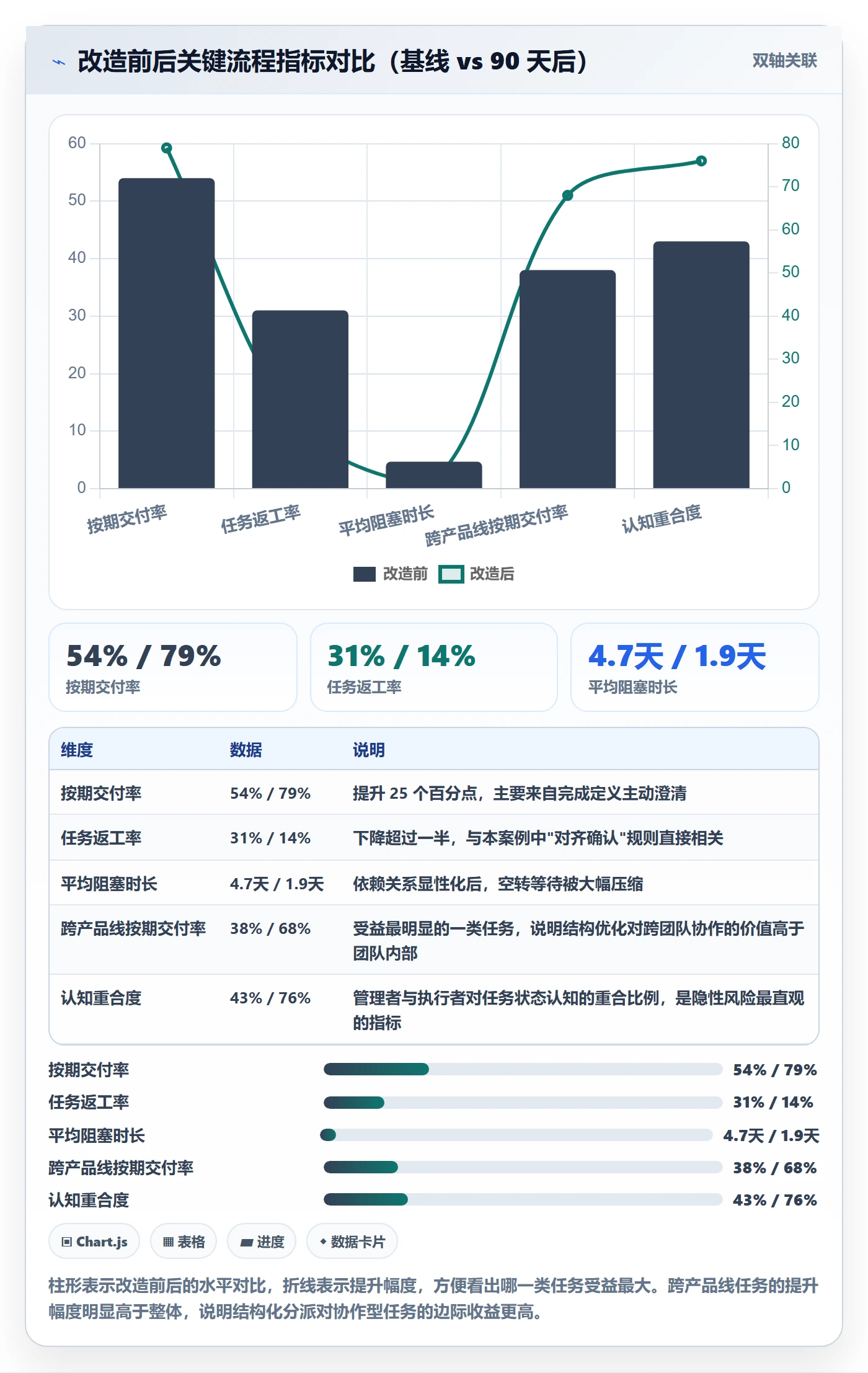Toggle the 改造前 legend swatch

click(364, 574)
